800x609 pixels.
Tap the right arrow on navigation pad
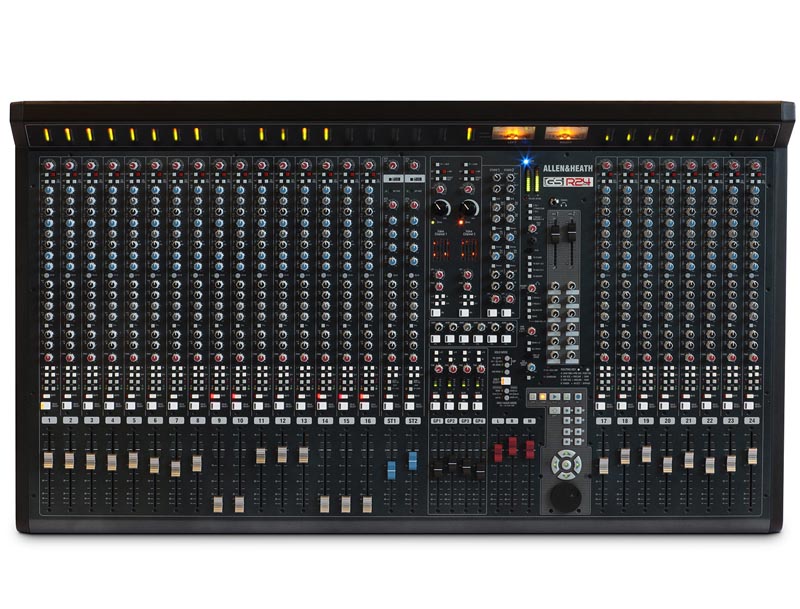[x=578, y=465]
